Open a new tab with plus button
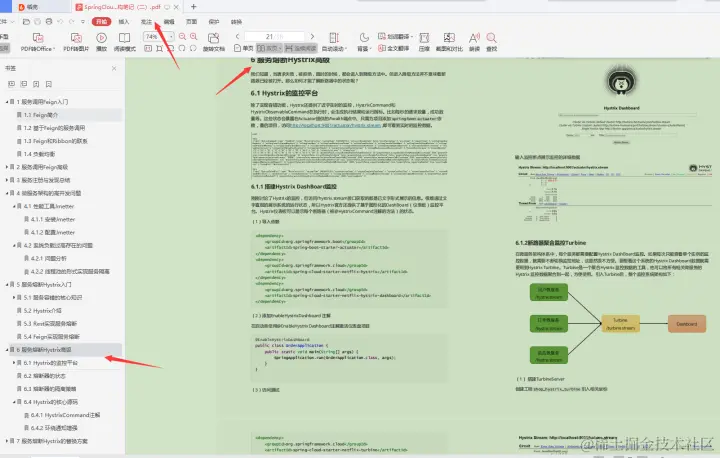Image resolution: width=720 pixels, height=458 pixels. [x=194, y=7]
